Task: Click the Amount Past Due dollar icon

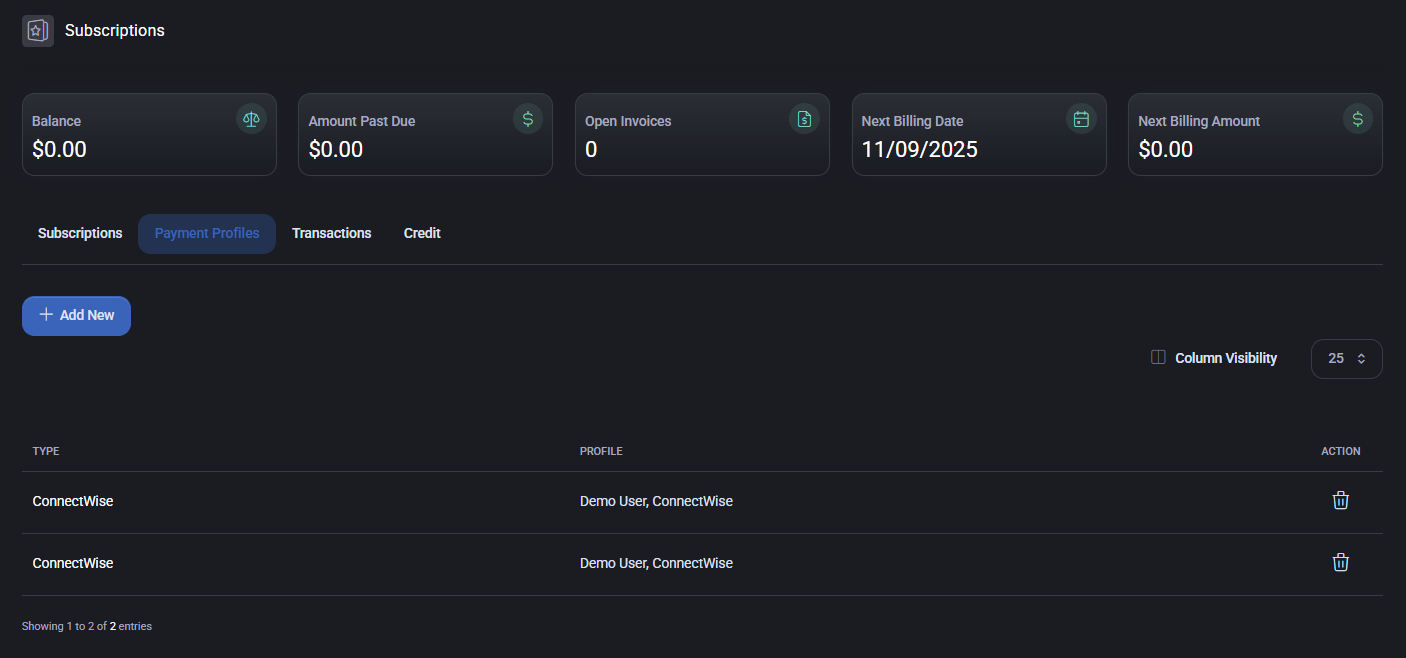Action: 528,119
